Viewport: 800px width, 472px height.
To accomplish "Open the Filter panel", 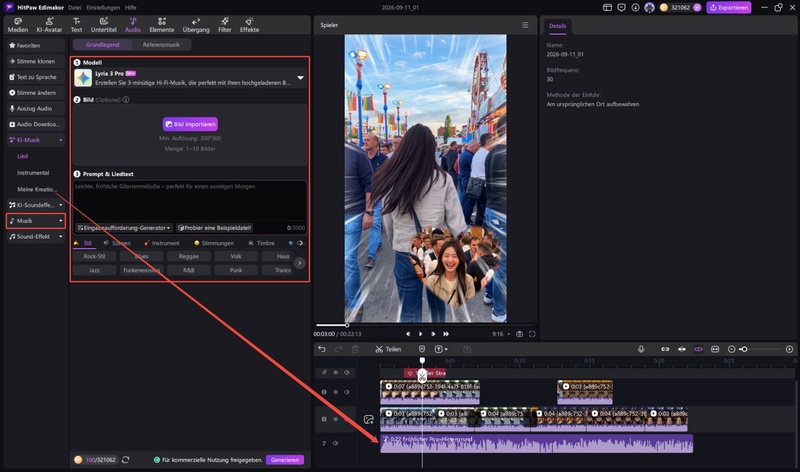I will coord(224,25).
